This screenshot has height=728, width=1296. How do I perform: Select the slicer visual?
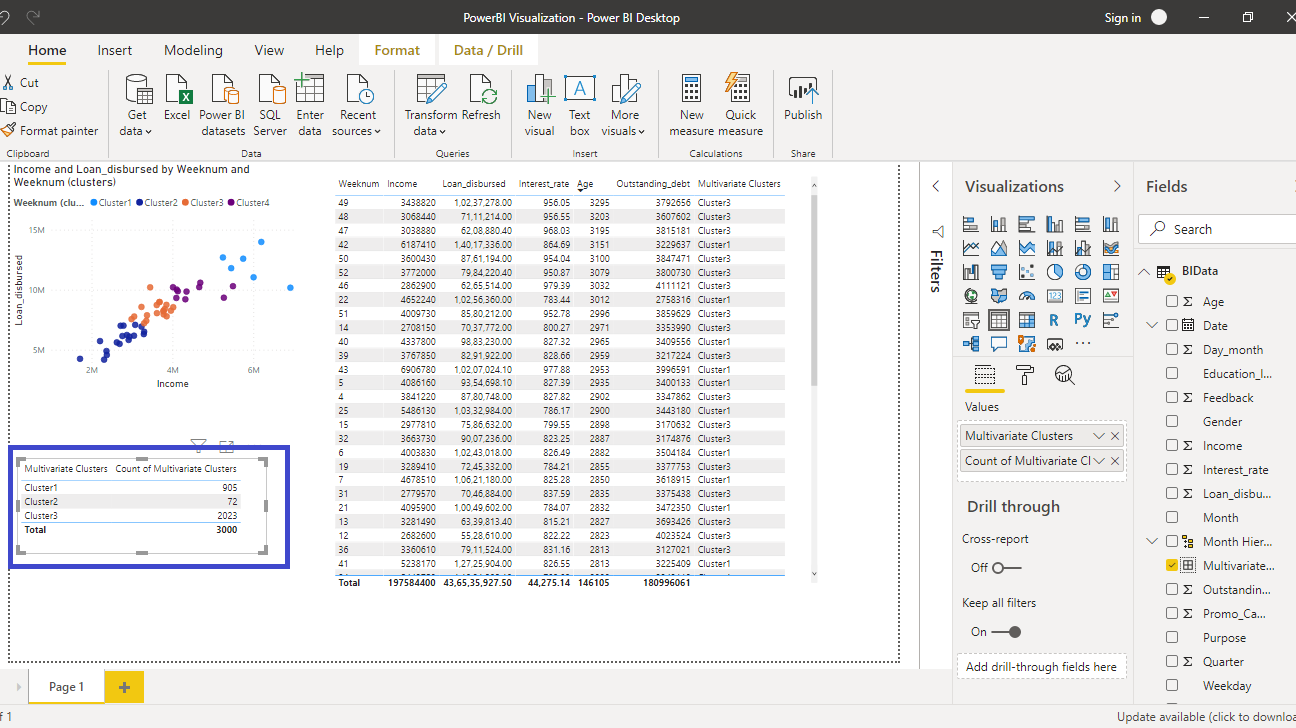click(971, 320)
